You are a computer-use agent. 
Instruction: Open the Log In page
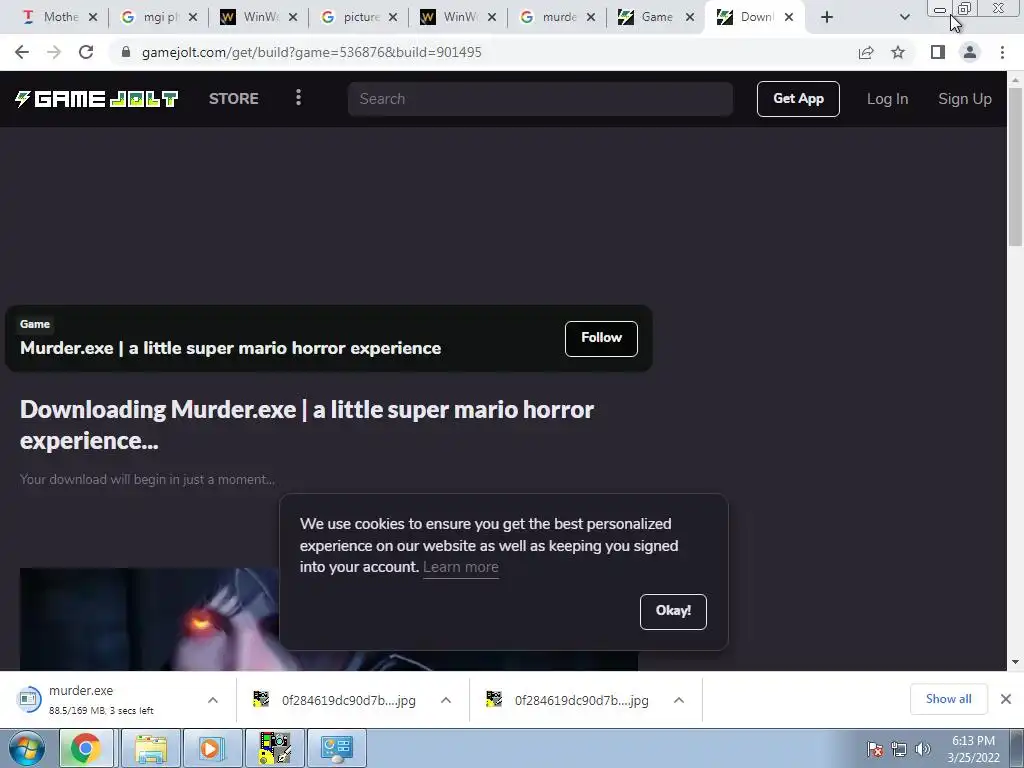(887, 99)
